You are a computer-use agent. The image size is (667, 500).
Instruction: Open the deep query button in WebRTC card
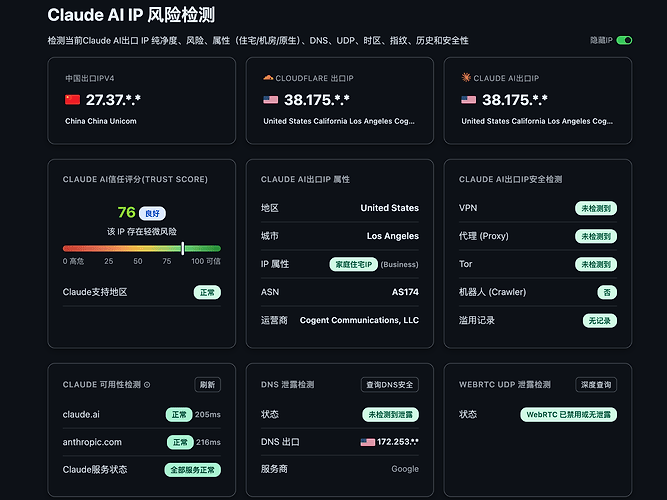tap(596, 385)
